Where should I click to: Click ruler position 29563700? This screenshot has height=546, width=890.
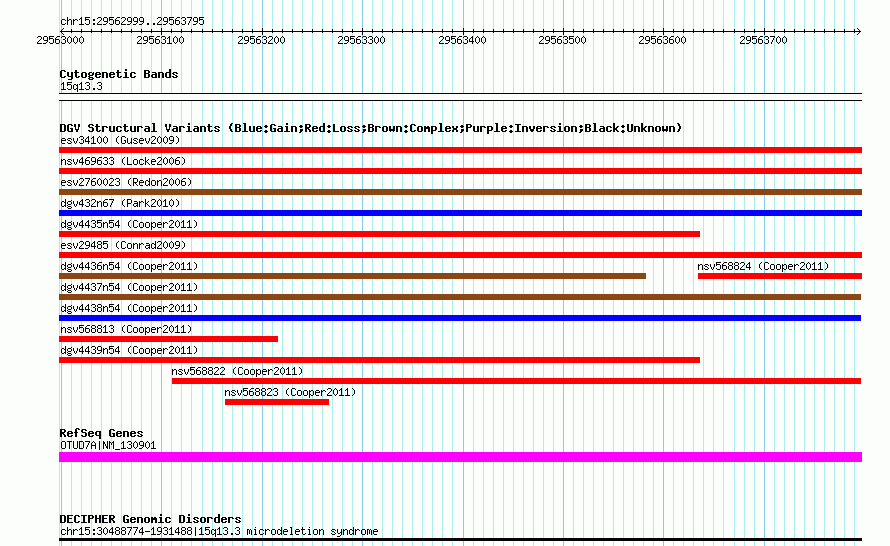tap(763, 40)
